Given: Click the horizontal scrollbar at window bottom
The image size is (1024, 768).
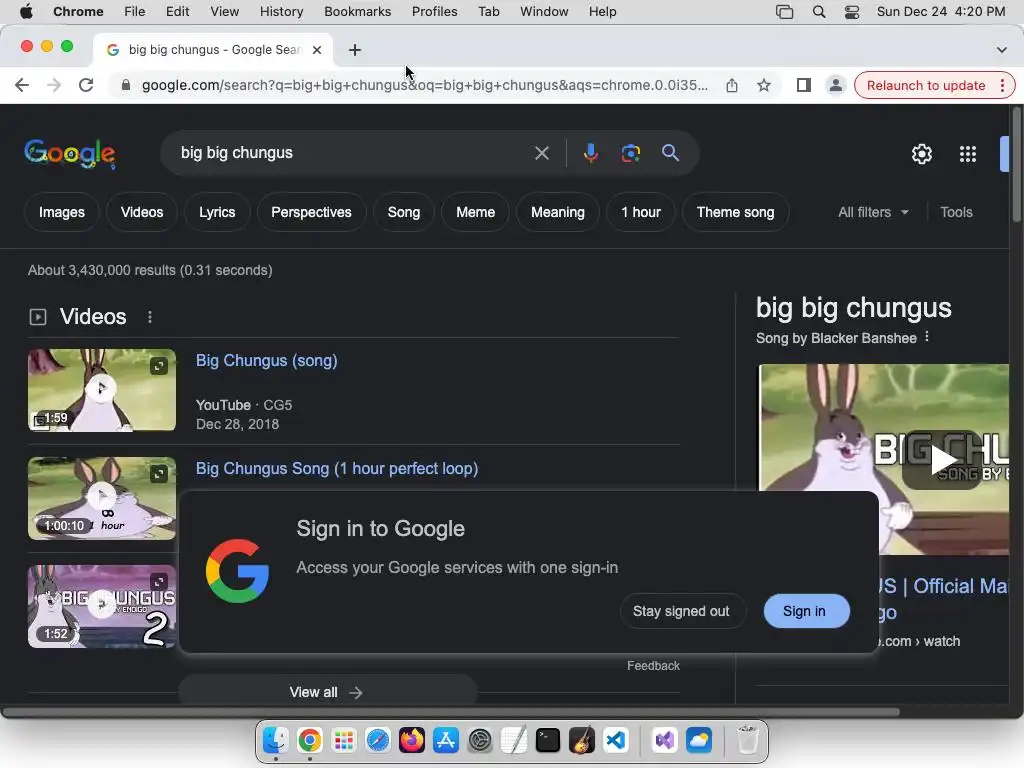Looking at the screenshot, I should (451, 712).
